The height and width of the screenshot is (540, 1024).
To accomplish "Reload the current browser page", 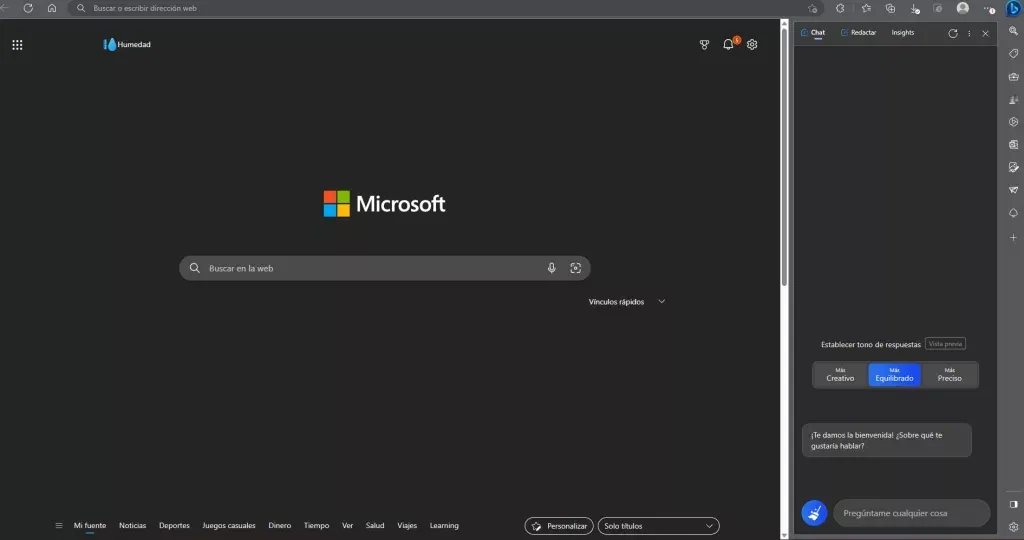I will (x=28, y=8).
